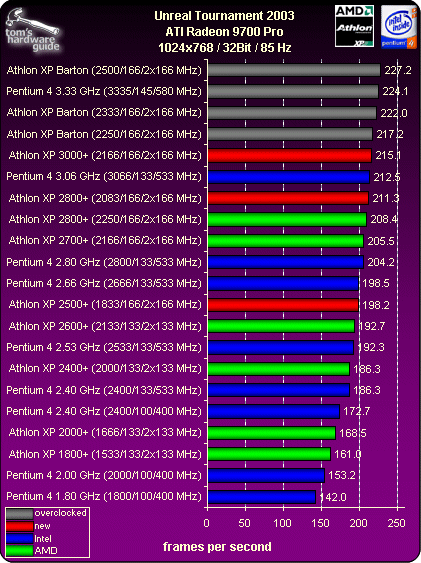Click the ATI Radeon 9700 Pro subtitle
Screen dimensions: 421x563
pyautogui.click(x=224, y=32)
